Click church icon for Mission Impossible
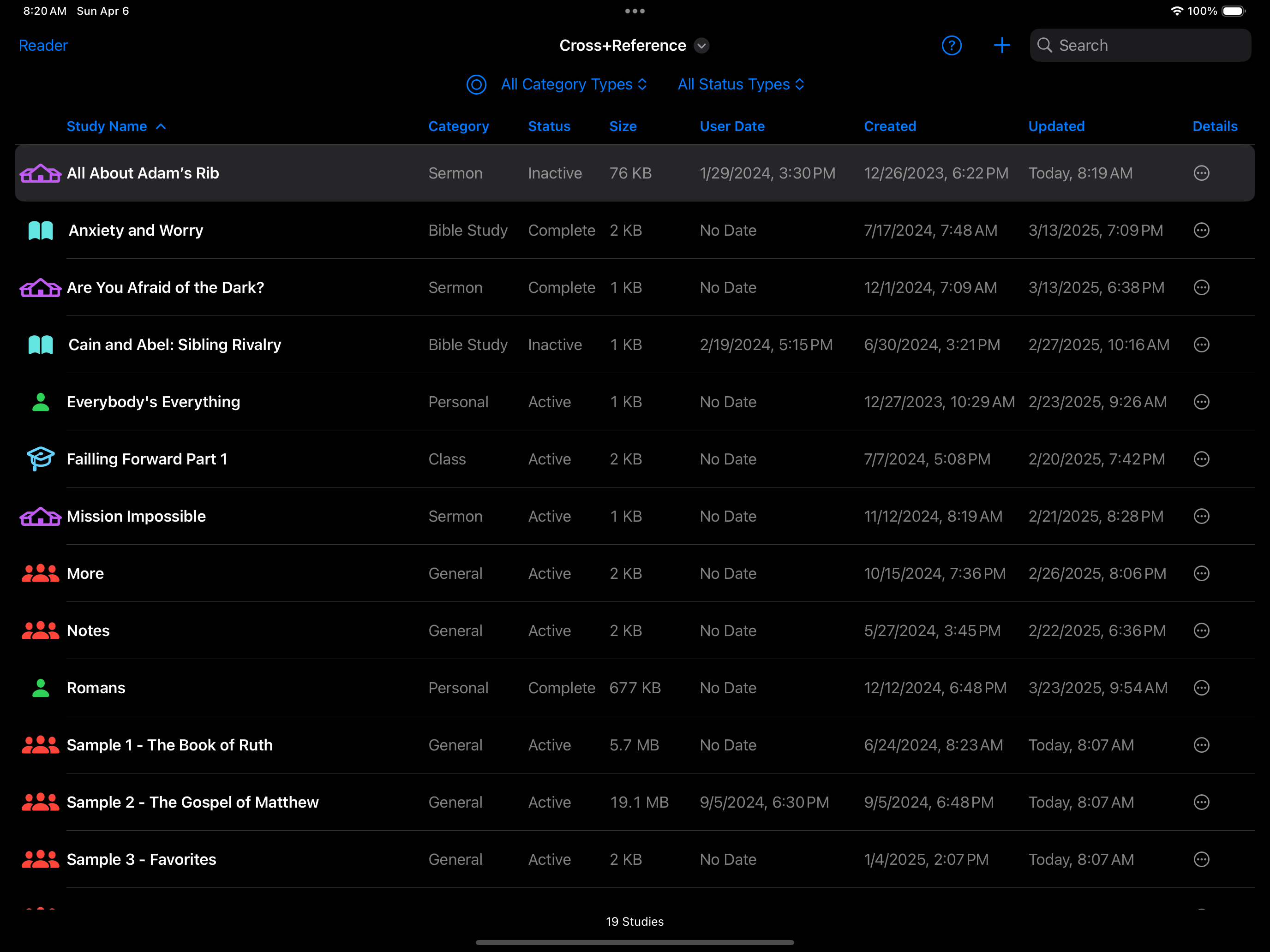Screen dimensions: 1270x952 (40, 517)
